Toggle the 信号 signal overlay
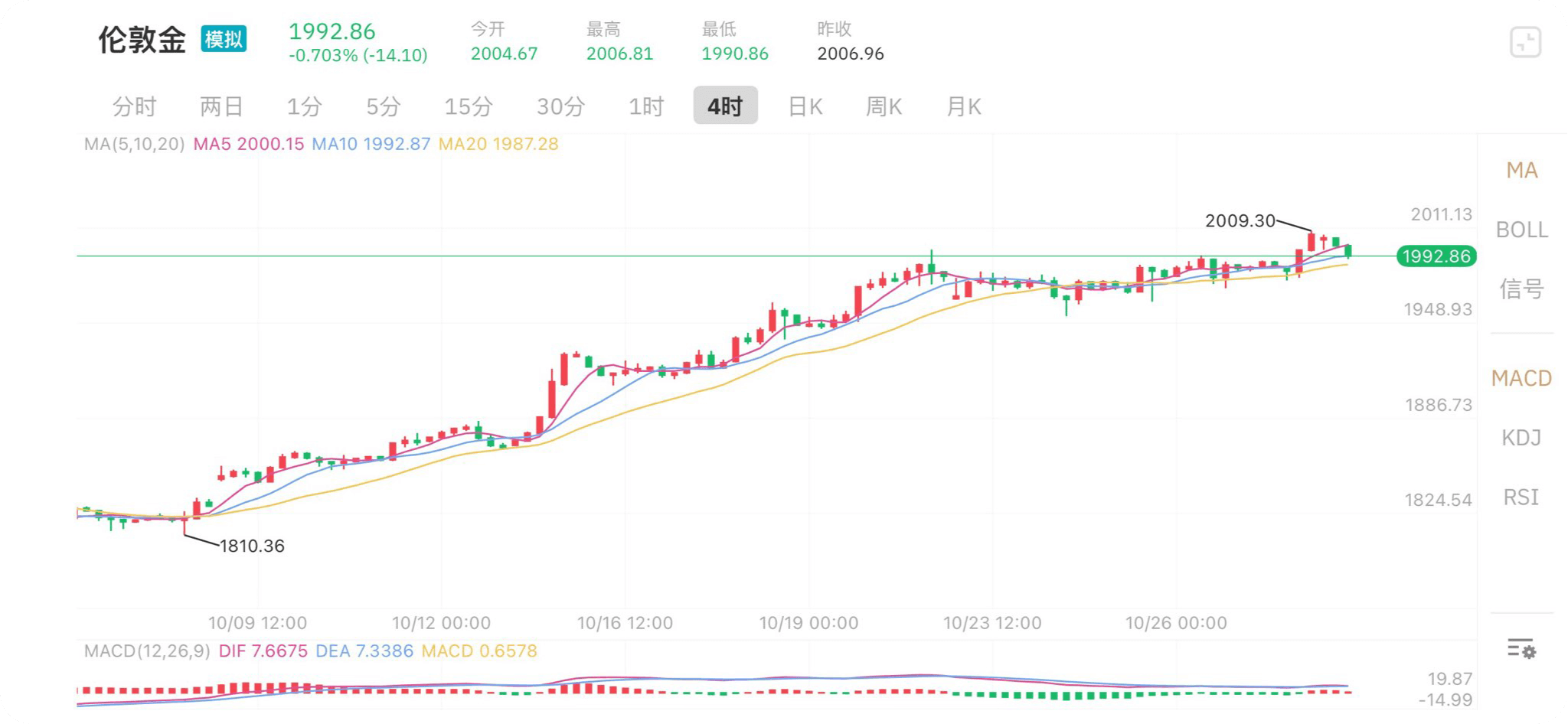The image size is (1568, 724). 1521,289
